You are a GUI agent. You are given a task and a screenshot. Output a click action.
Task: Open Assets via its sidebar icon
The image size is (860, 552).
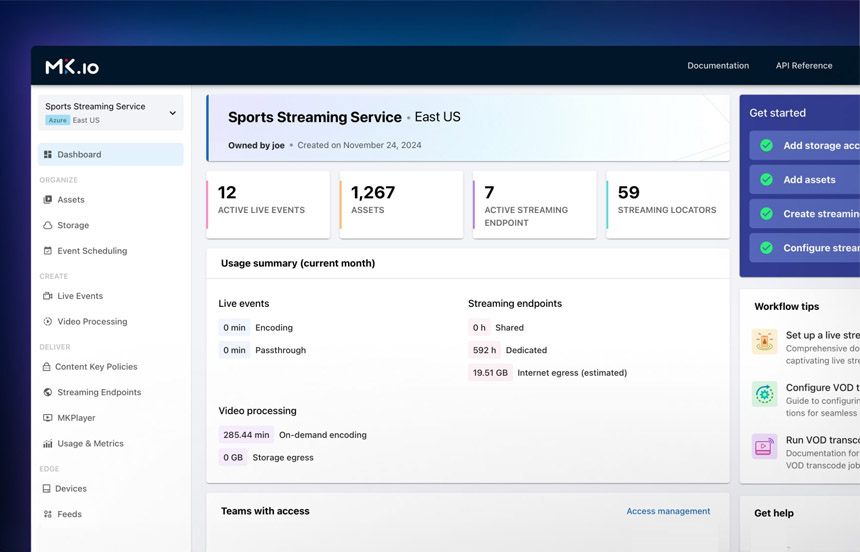click(48, 200)
